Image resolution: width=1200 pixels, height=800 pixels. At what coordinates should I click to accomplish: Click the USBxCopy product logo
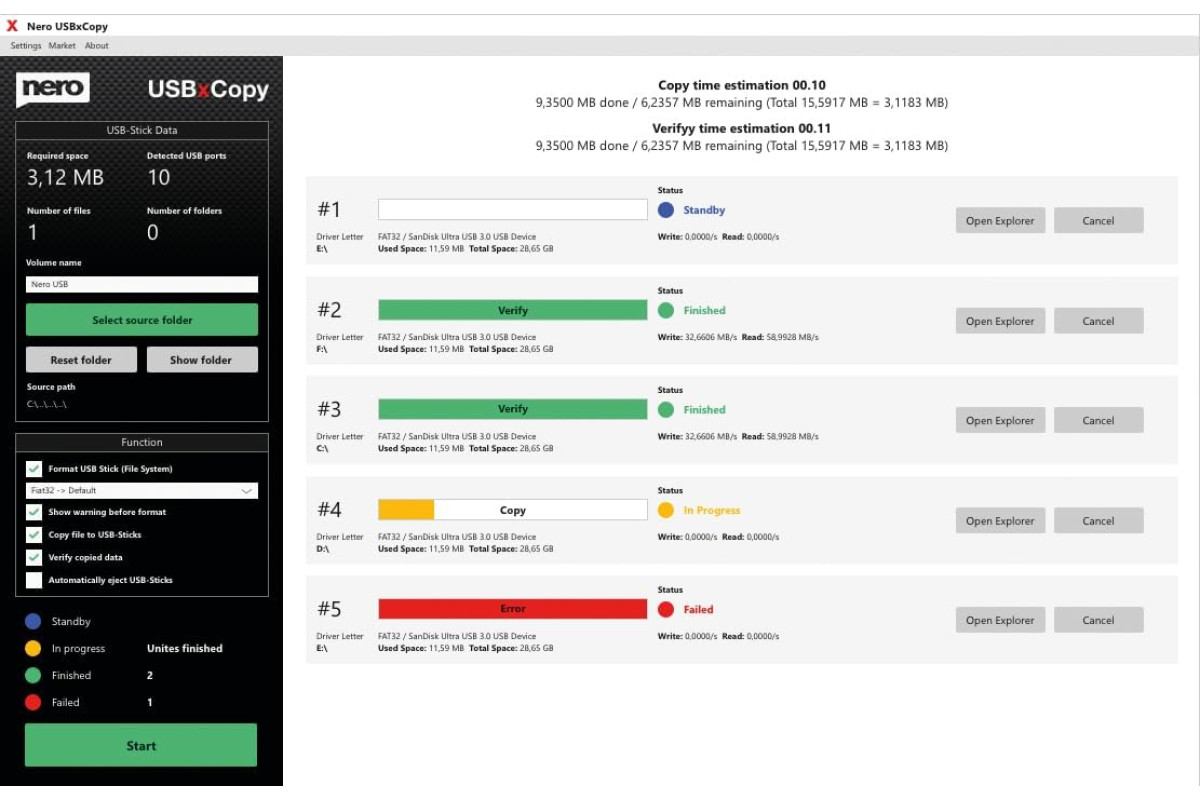pos(208,89)
